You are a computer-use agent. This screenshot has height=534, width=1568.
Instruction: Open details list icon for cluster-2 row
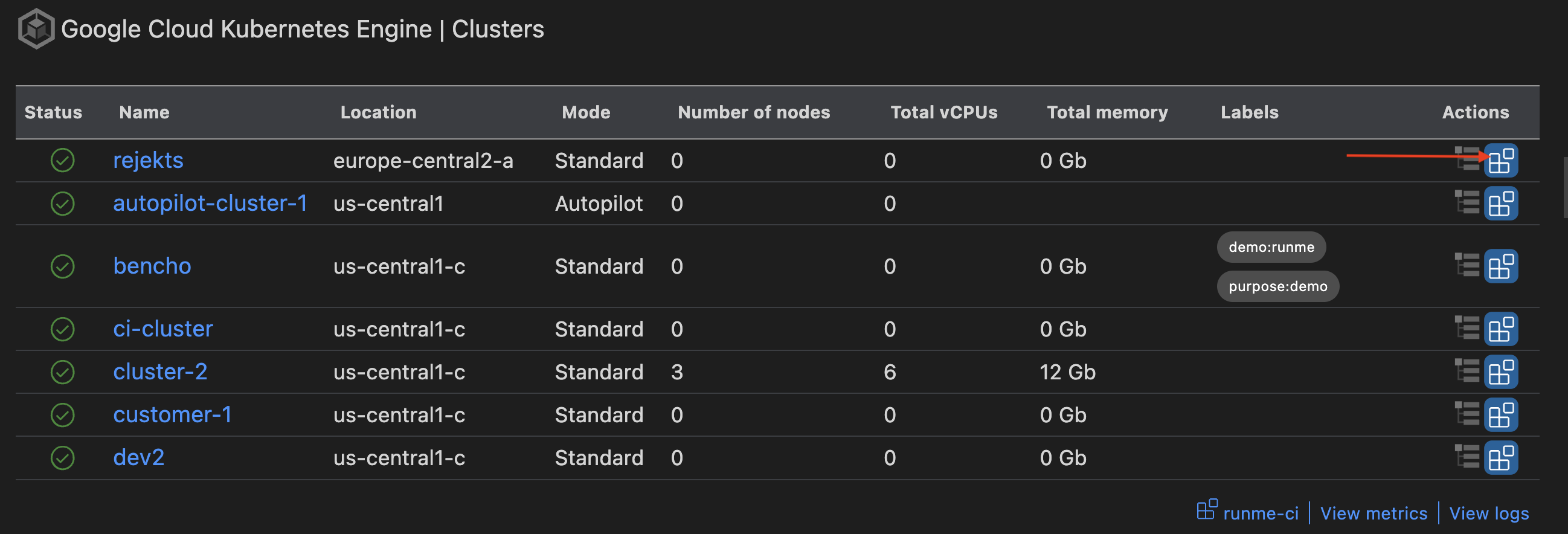(1467, 371)
